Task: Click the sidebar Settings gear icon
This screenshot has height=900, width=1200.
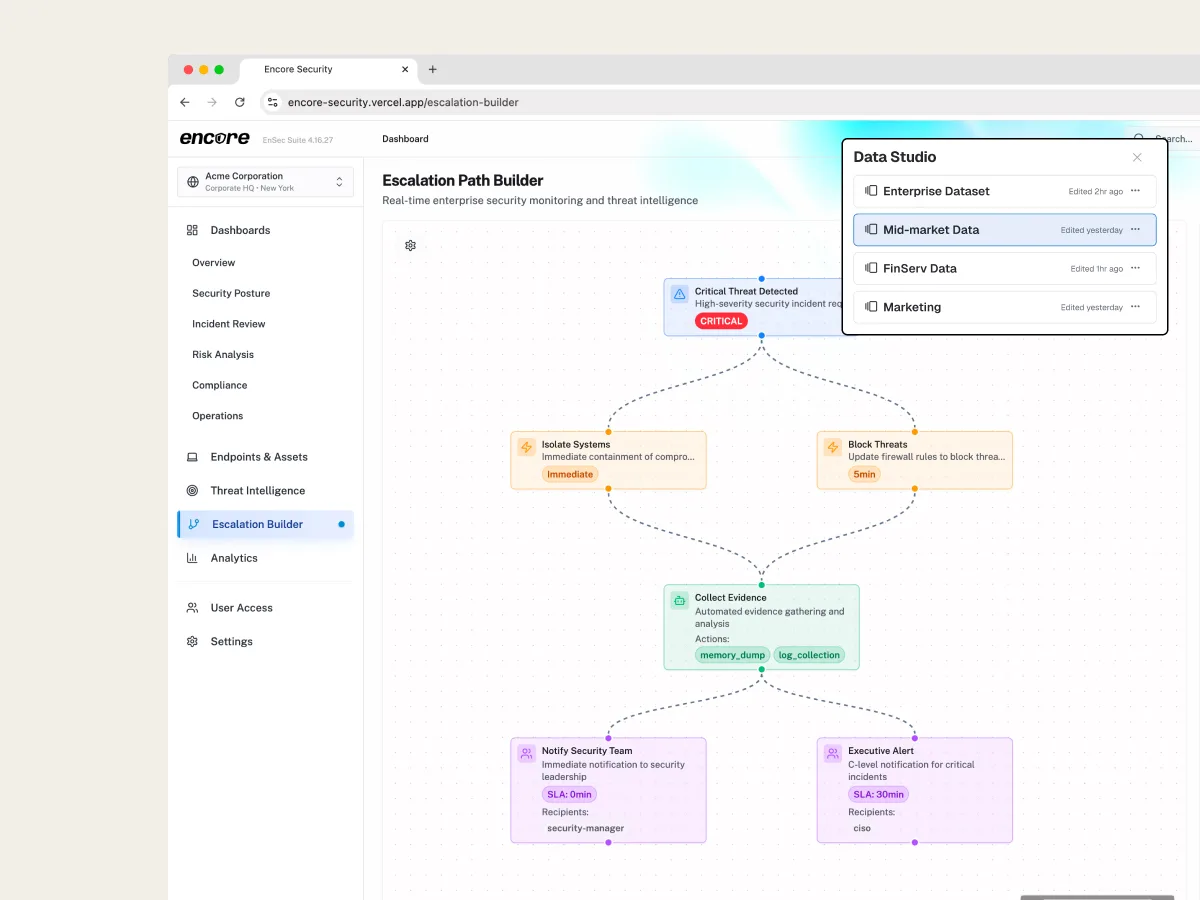Action: (192, 642)
